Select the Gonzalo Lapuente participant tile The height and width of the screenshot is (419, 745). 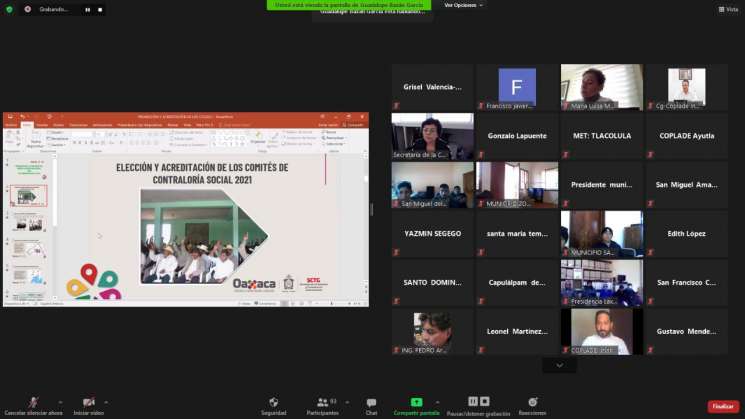point(516,135)
